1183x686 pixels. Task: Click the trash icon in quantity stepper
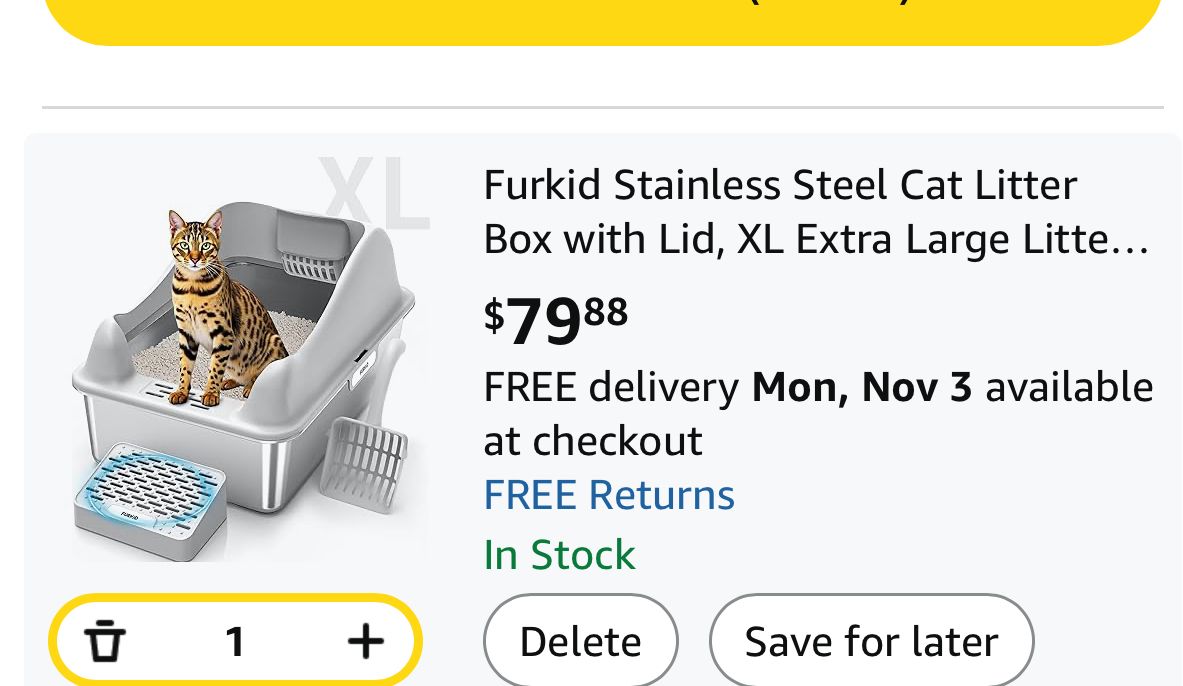(x=105, y=641)
